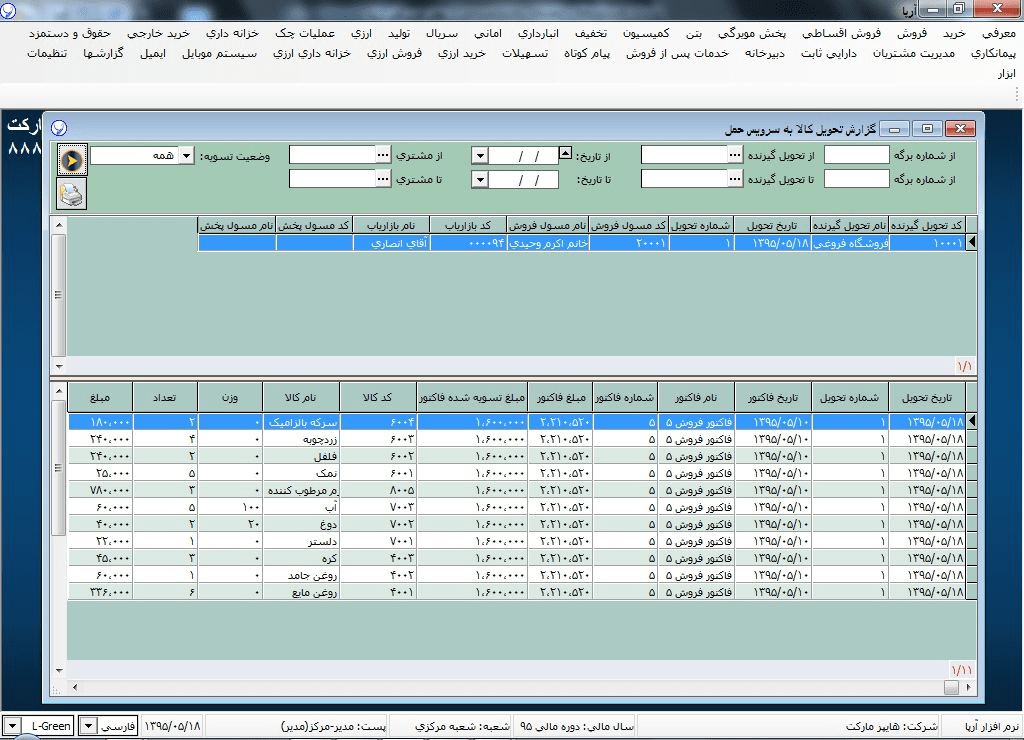
Task: Select the زردچوبه row in details grid
Action: 300,438
